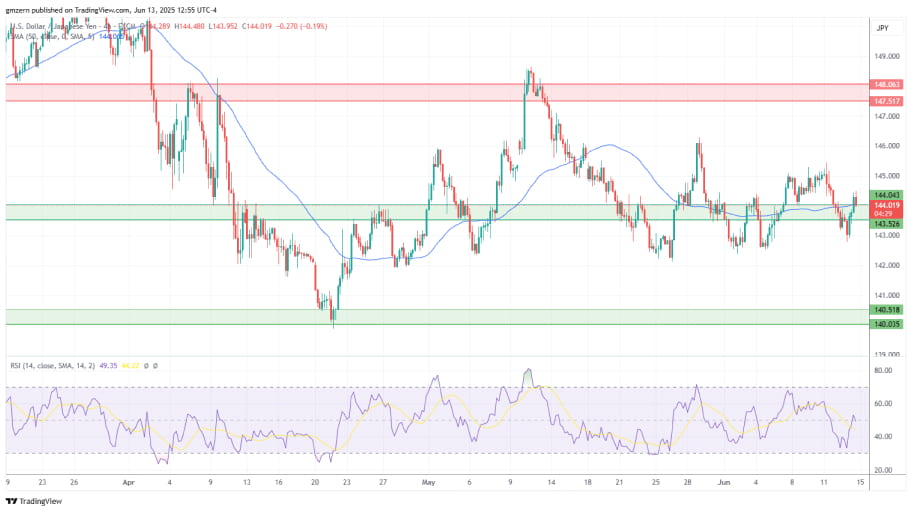Click the 20 date label on time axis
This screenshot has height=513, width=912.
point(315,482)
